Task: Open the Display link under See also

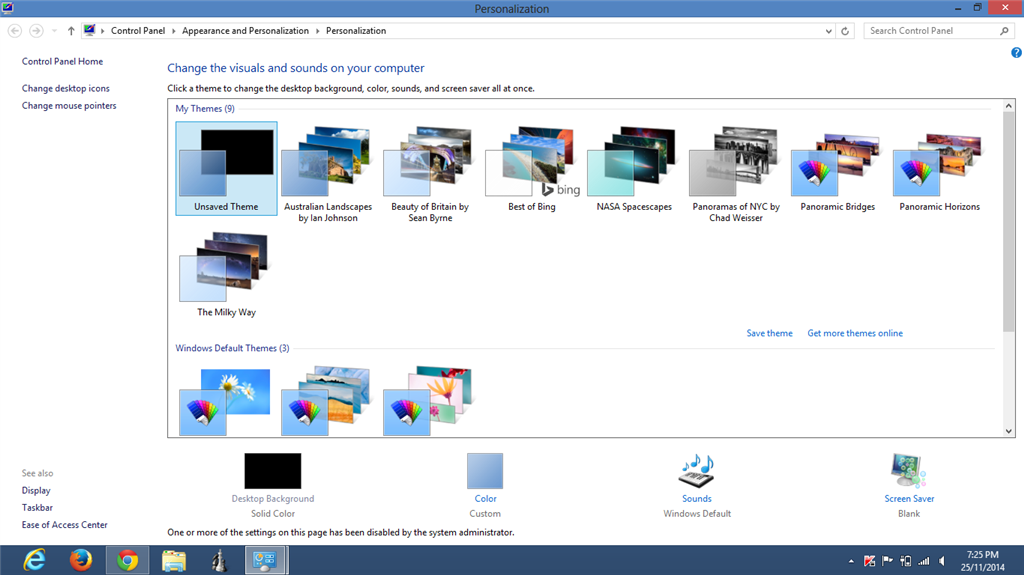Action: tap(36, 490)
